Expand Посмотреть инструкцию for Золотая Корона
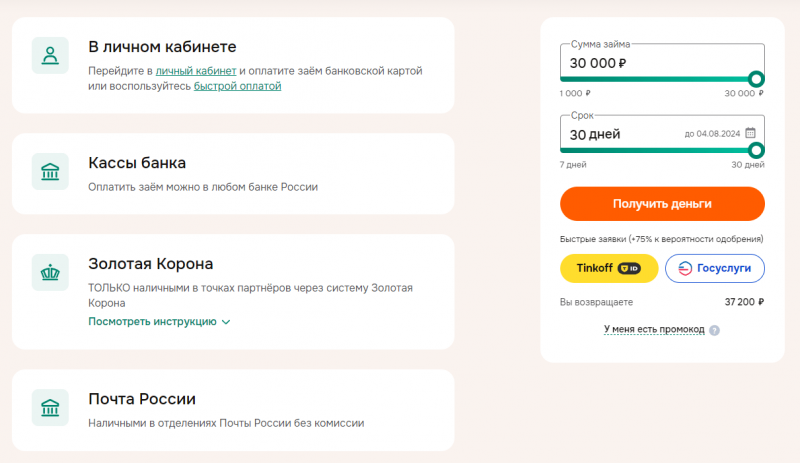Viewport: 800px width, 463px height. pos(152,322)
